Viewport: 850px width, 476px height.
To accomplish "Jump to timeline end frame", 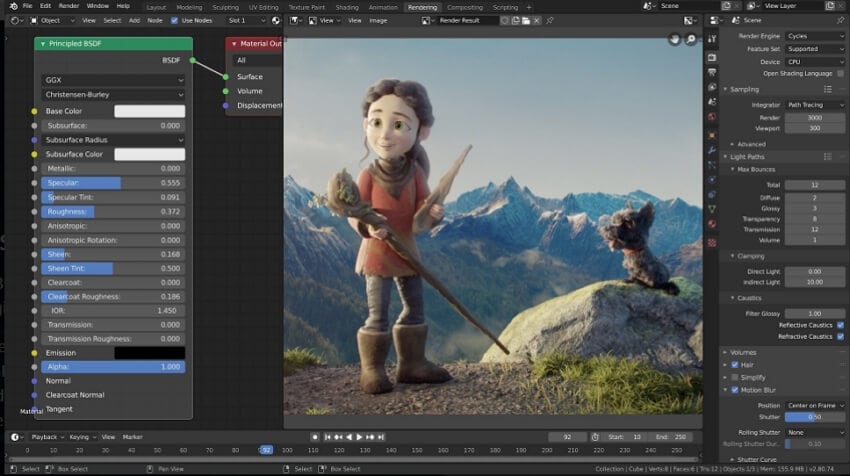I will tap(381, 437).
